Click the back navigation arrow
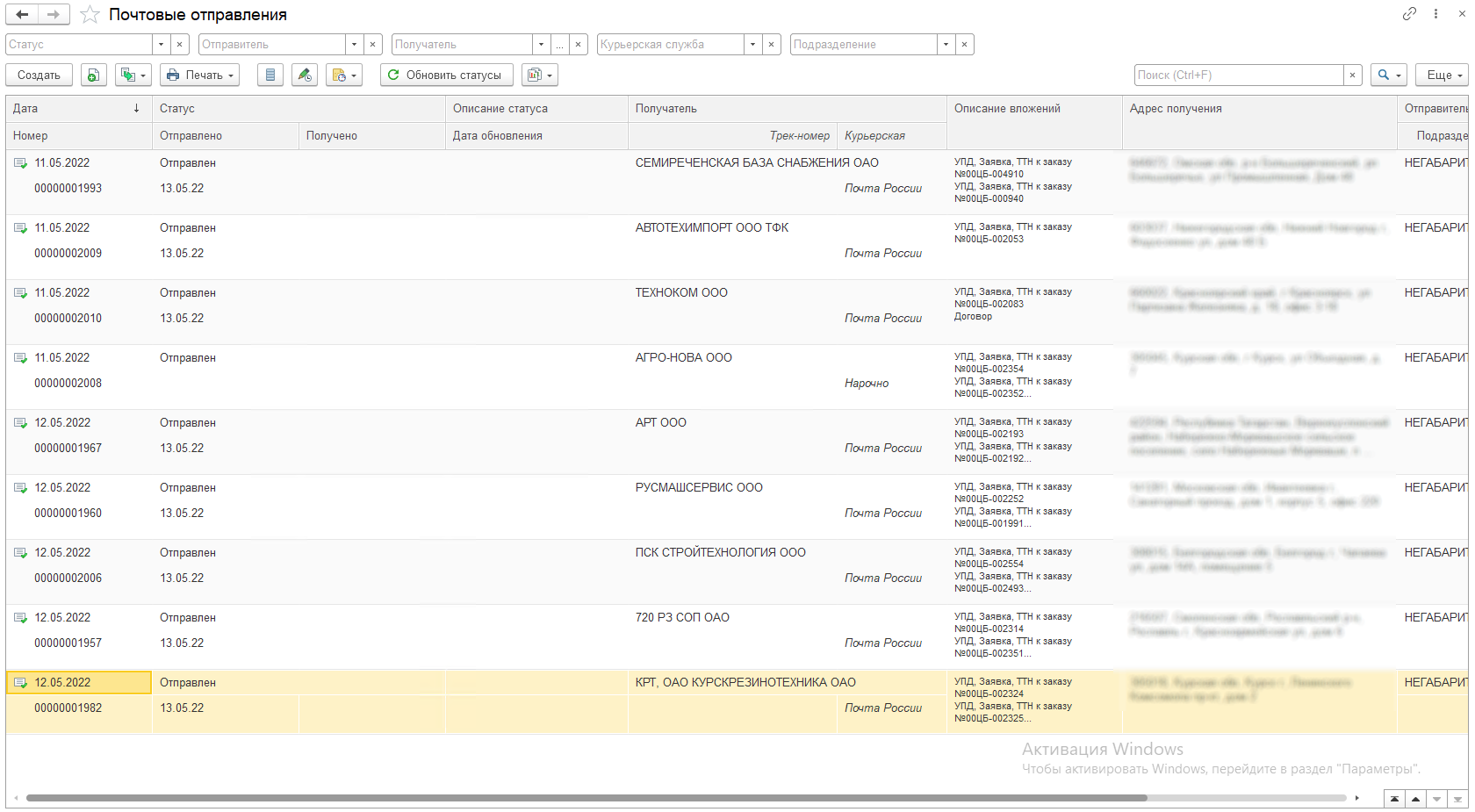 22,15
